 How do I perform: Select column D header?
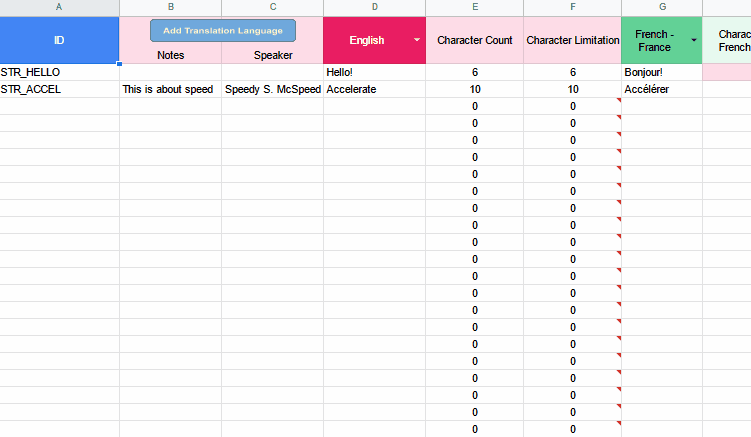(x=374, y=7)
